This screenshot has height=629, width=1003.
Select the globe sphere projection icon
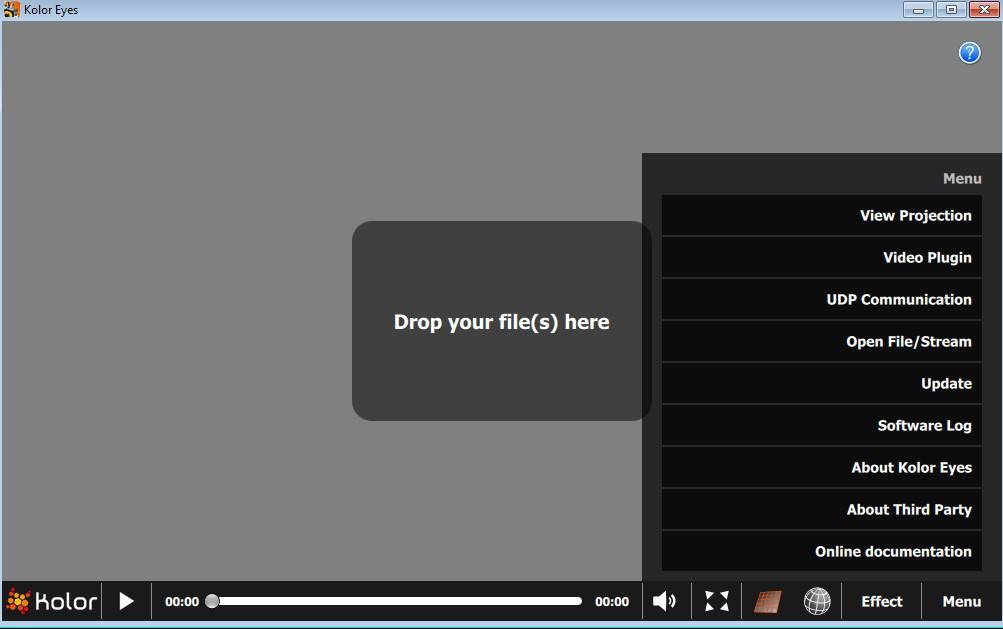[817, 601]
